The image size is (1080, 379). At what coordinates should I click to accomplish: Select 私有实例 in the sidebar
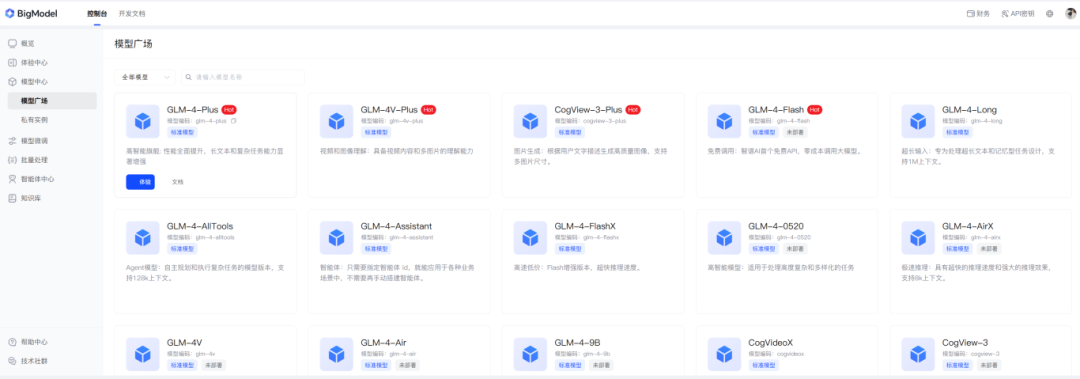pos(52,120)
